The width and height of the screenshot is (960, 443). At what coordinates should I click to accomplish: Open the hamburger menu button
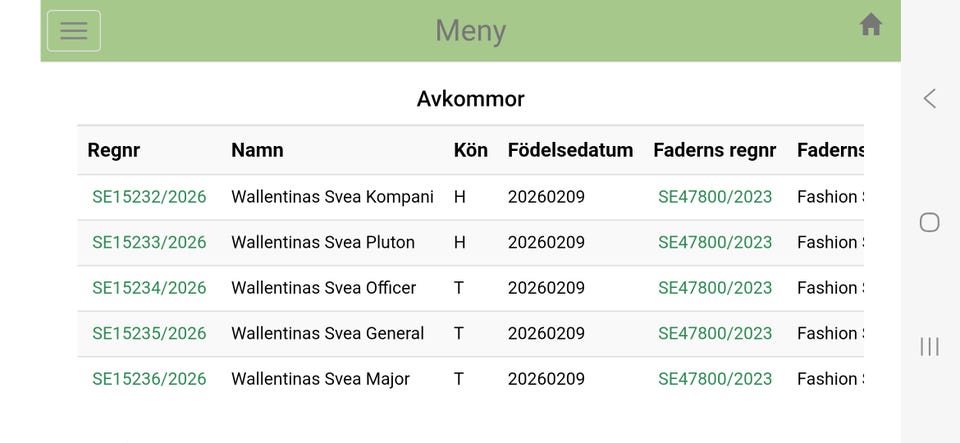click(x=74, y=31)
